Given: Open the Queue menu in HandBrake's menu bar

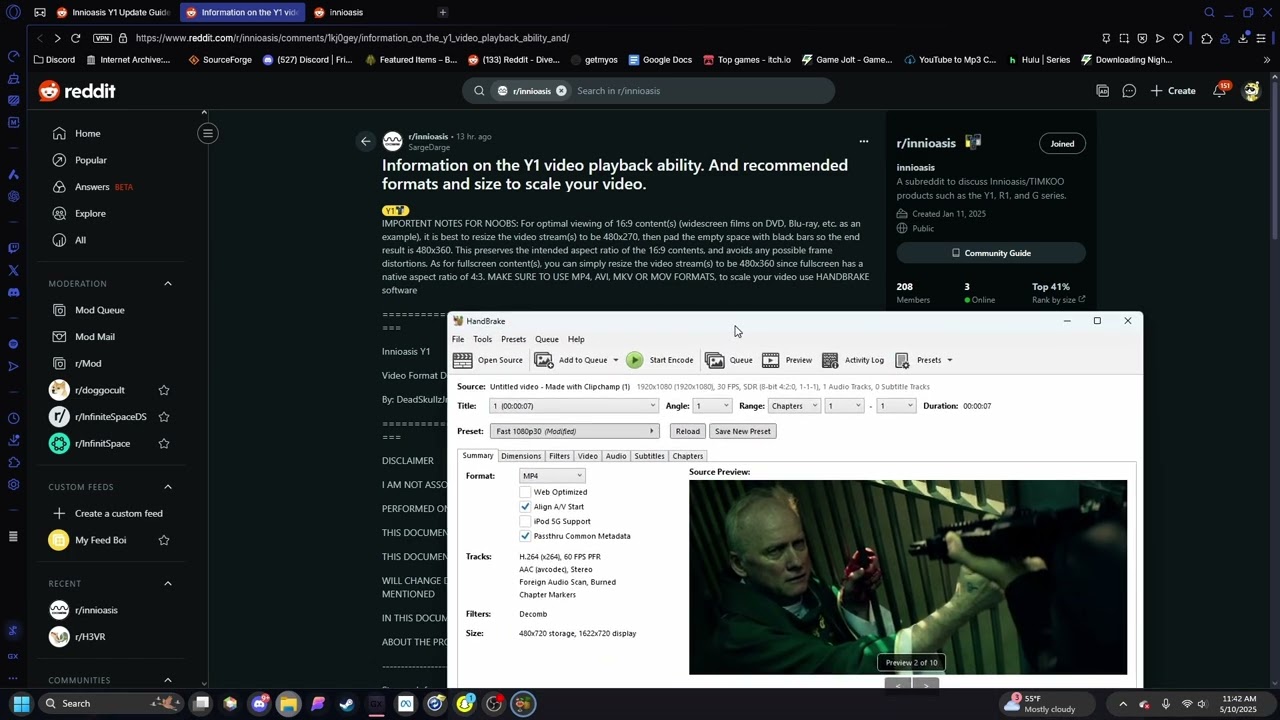Looking at the screenshot, I should coord(546,339).
